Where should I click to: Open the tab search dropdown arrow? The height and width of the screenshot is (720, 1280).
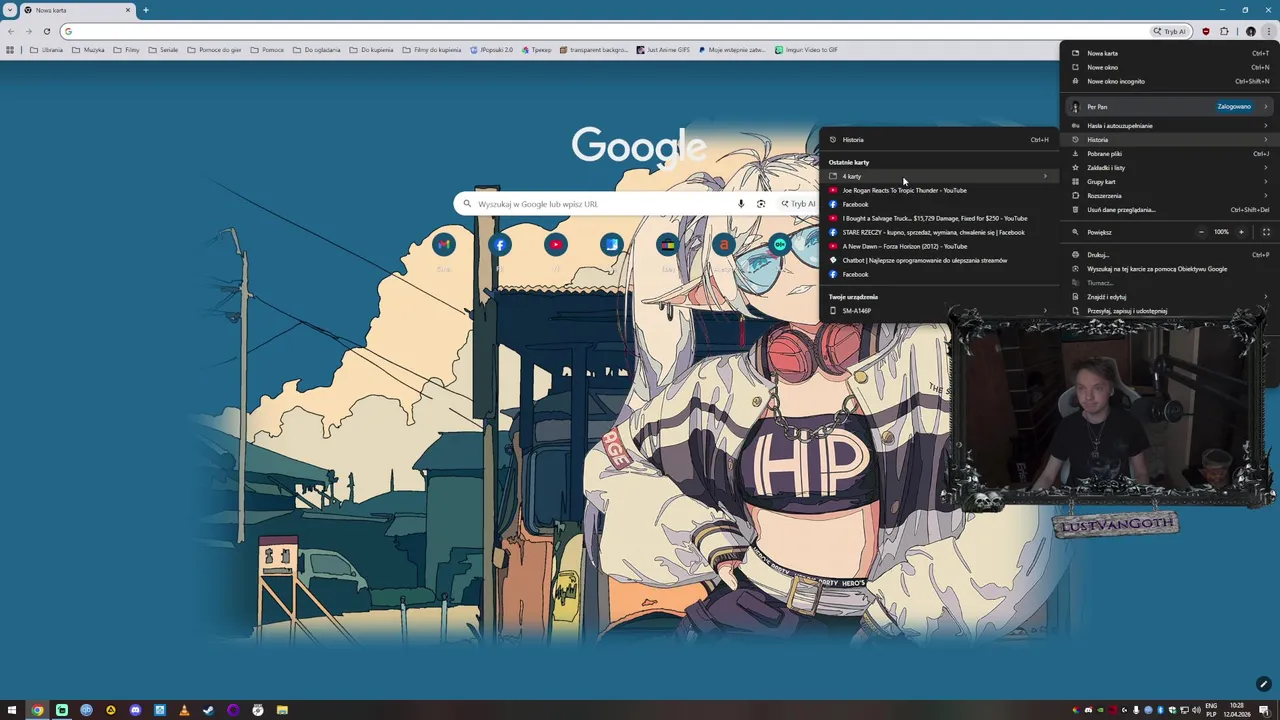pyautogui.click(x=10, y=10)
